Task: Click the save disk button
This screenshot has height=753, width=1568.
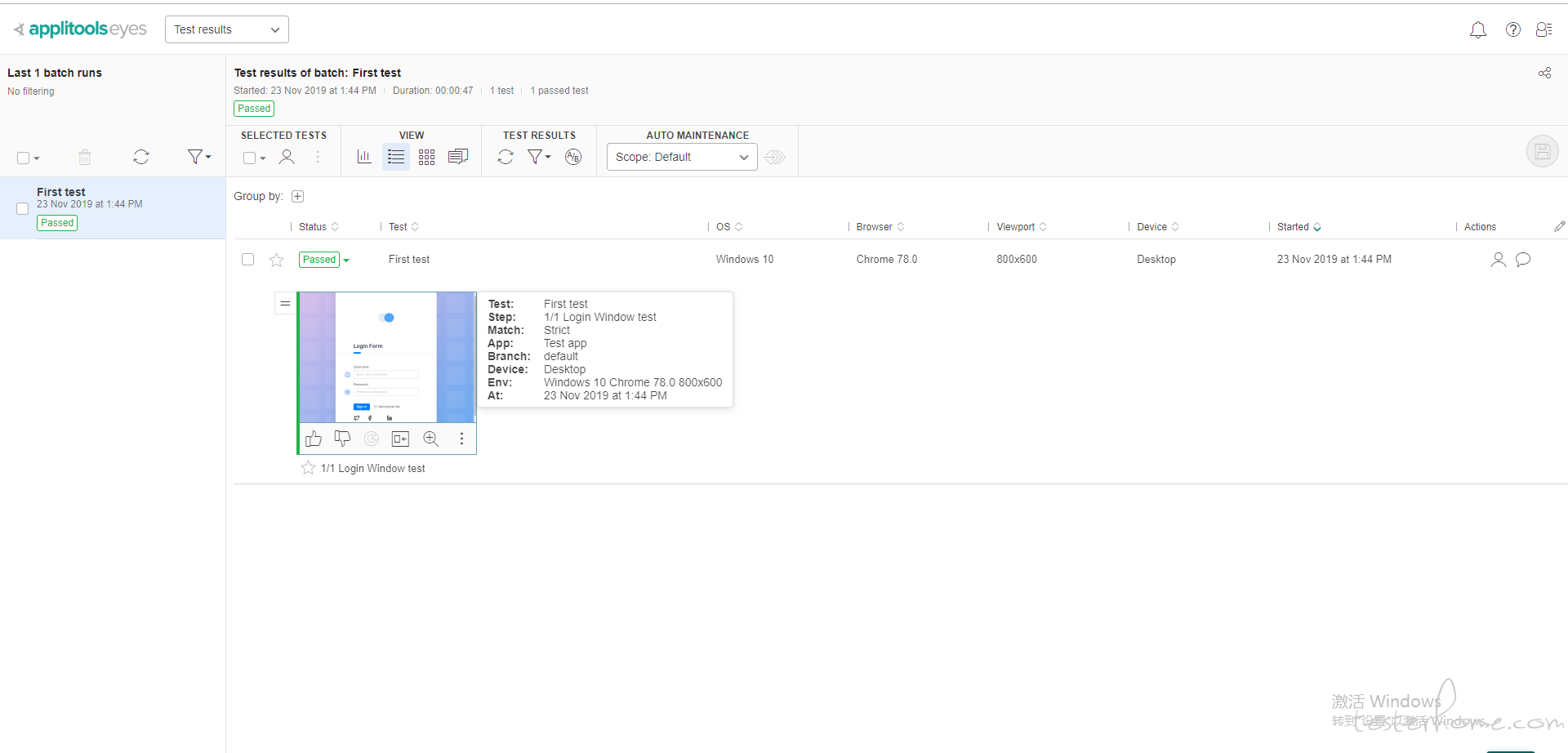Action: [x=1542, y=151]
